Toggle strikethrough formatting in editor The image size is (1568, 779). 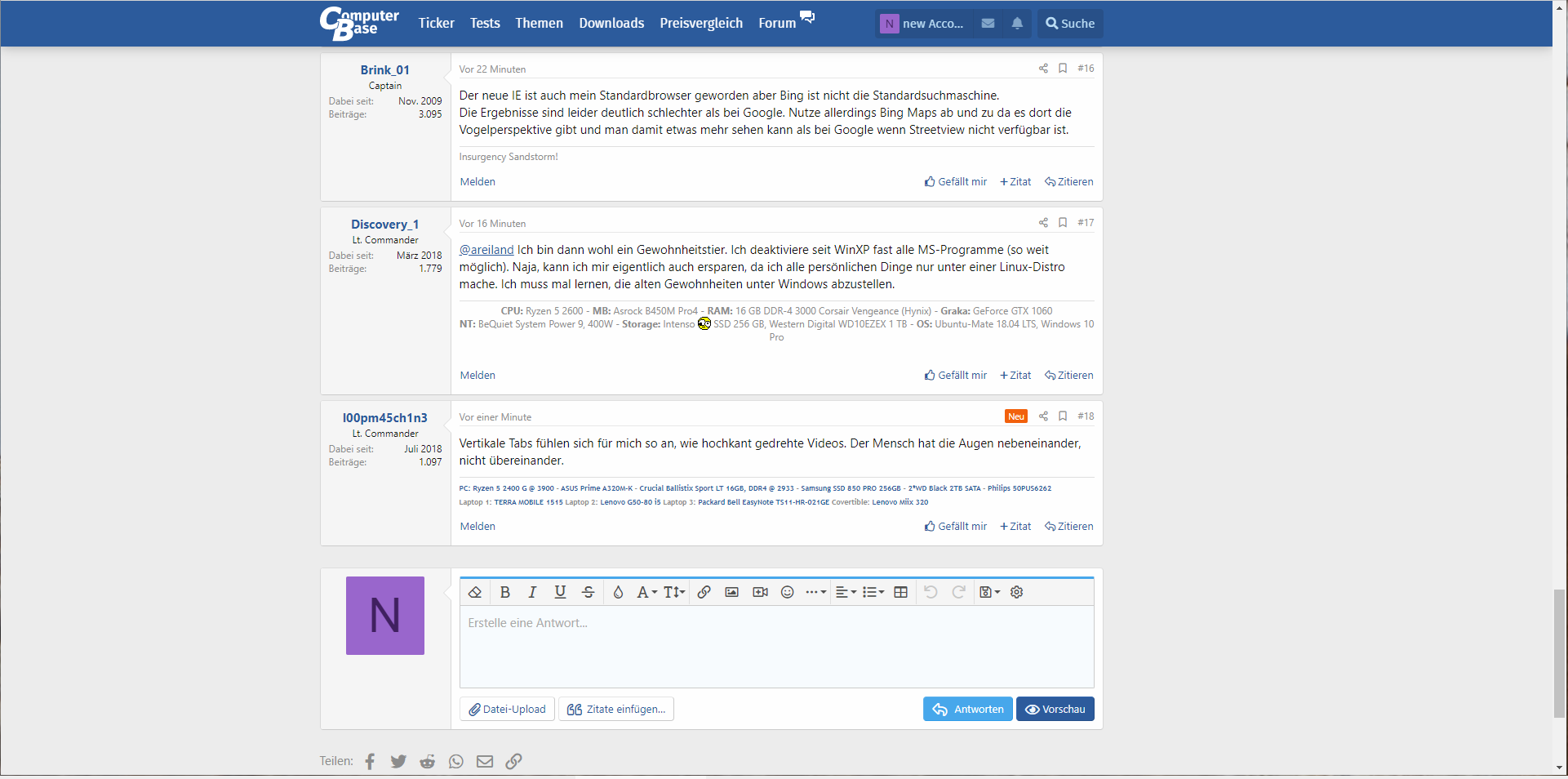pos(588,592)
